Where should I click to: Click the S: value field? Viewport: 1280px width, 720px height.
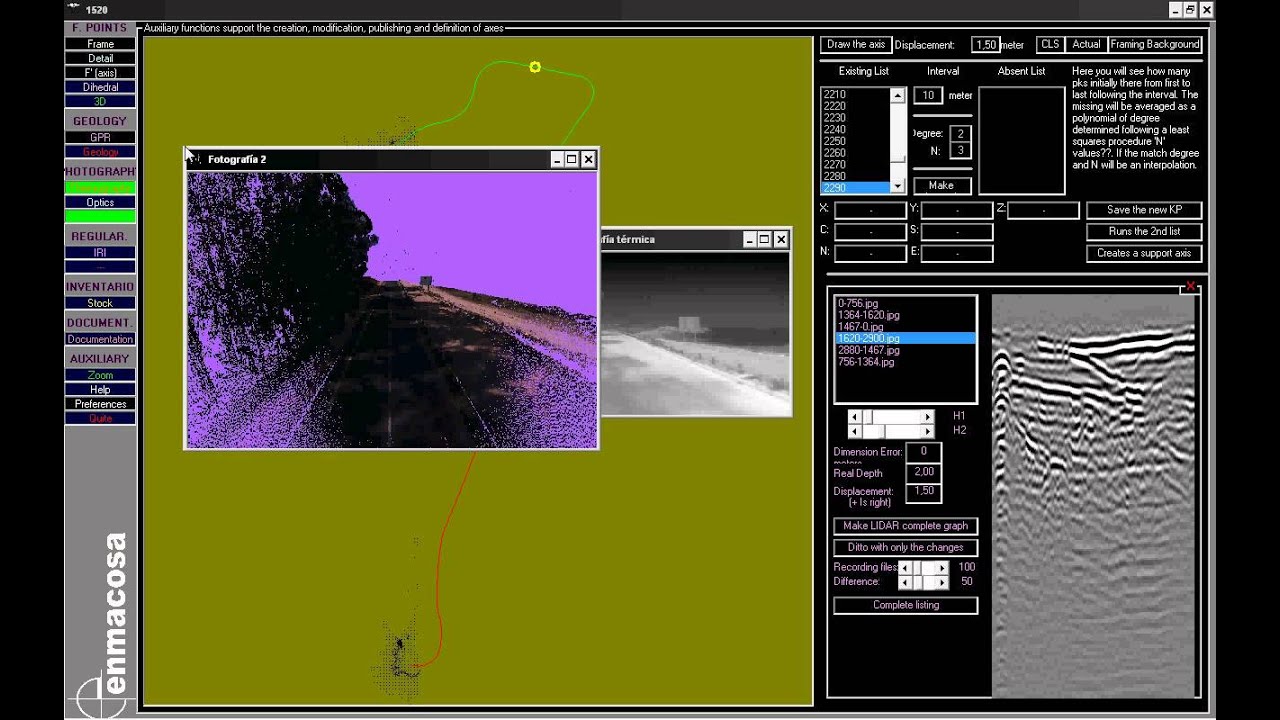(956, 231)
